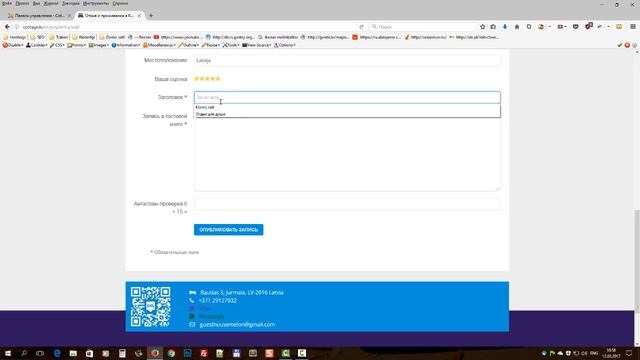Reload the page with the refresh icon
The height and width of the screenshot is (360, 640).
(361, 27)
